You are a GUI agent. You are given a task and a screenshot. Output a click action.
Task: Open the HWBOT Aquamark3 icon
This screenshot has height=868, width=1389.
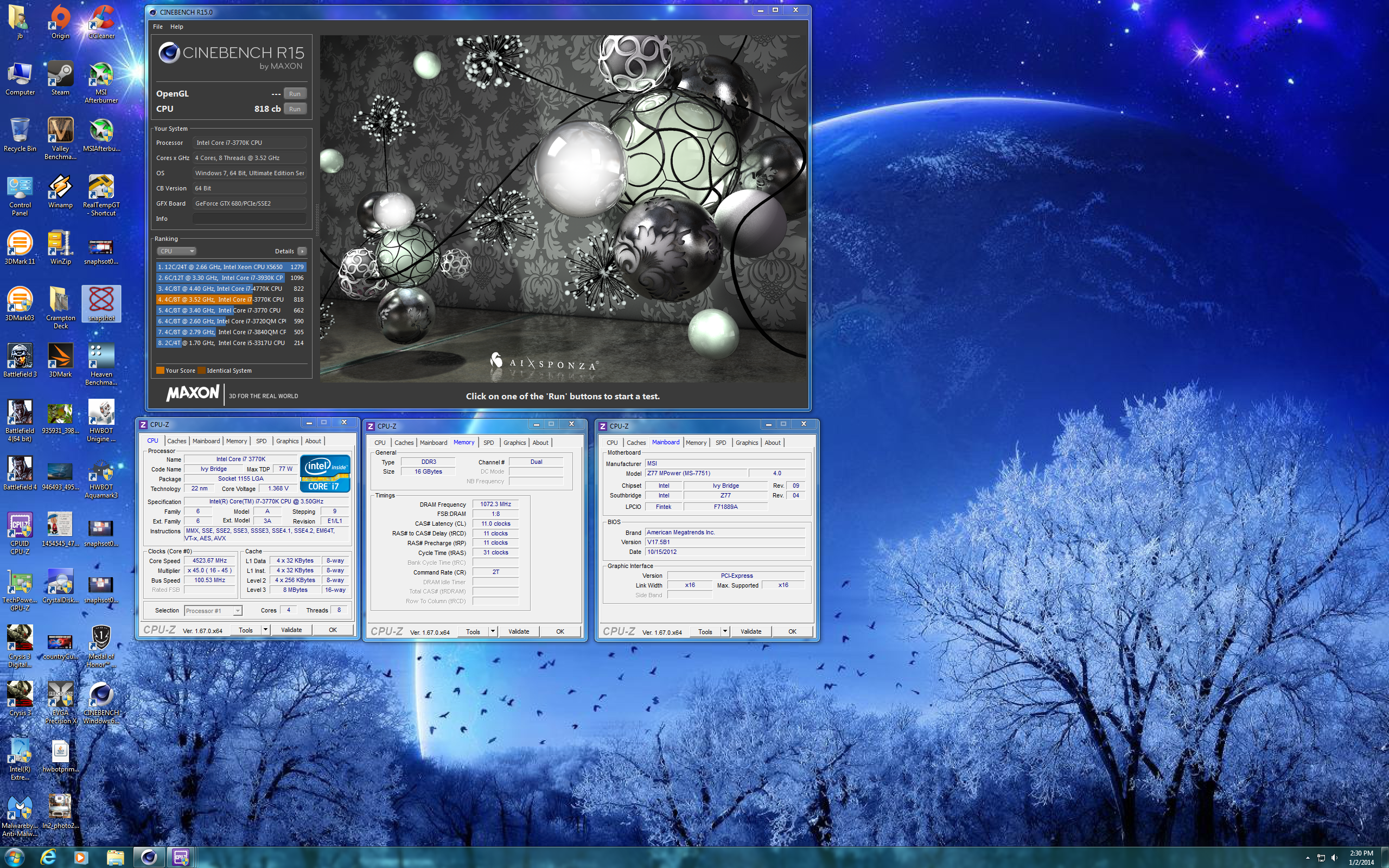(x=101, y=477)
